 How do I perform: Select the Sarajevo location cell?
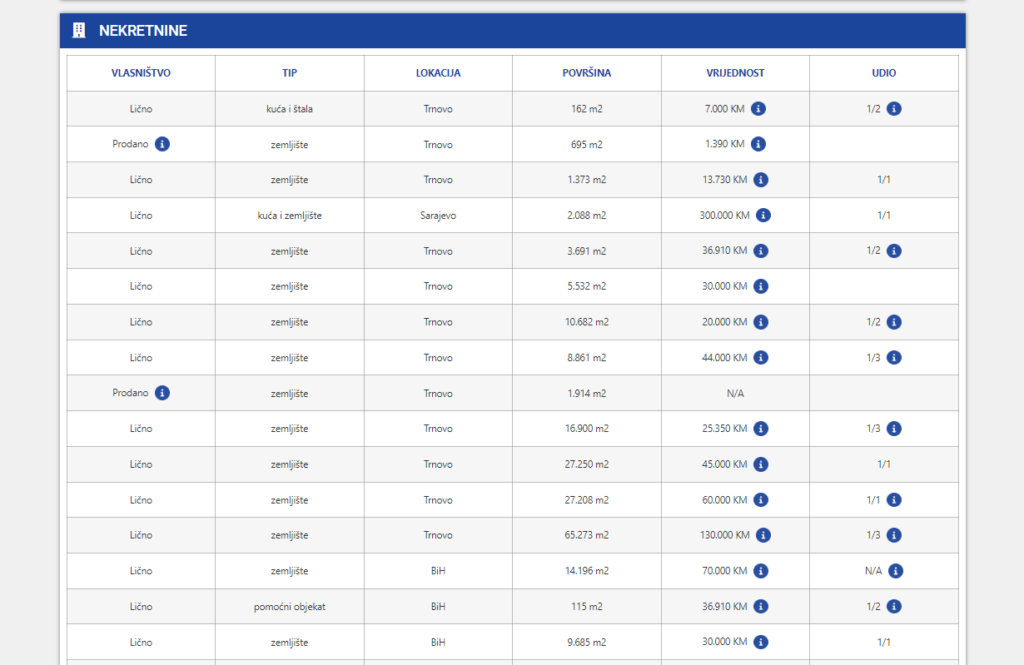(438, 215)
